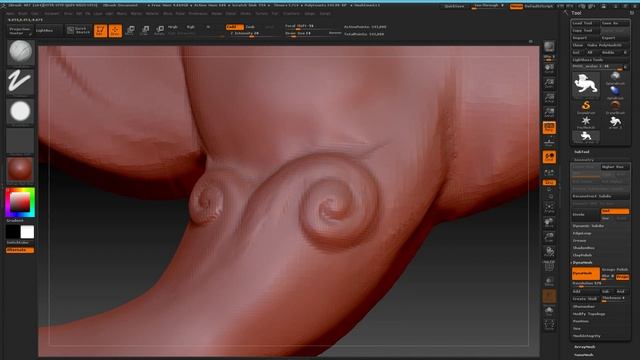The height and width of the screenshot is (360, 640).
Task: Open the white round alpha picker
Action: pyautogui.click(x=20, y=111)
